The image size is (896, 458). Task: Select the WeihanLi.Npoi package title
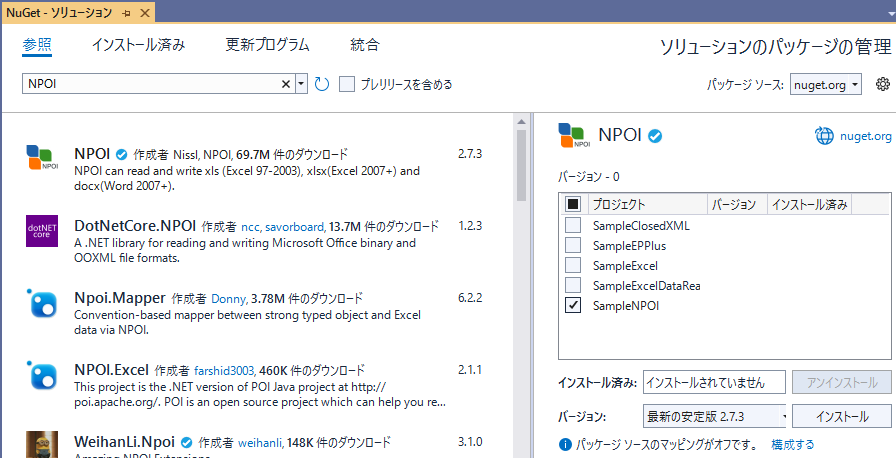coord(125,442)
